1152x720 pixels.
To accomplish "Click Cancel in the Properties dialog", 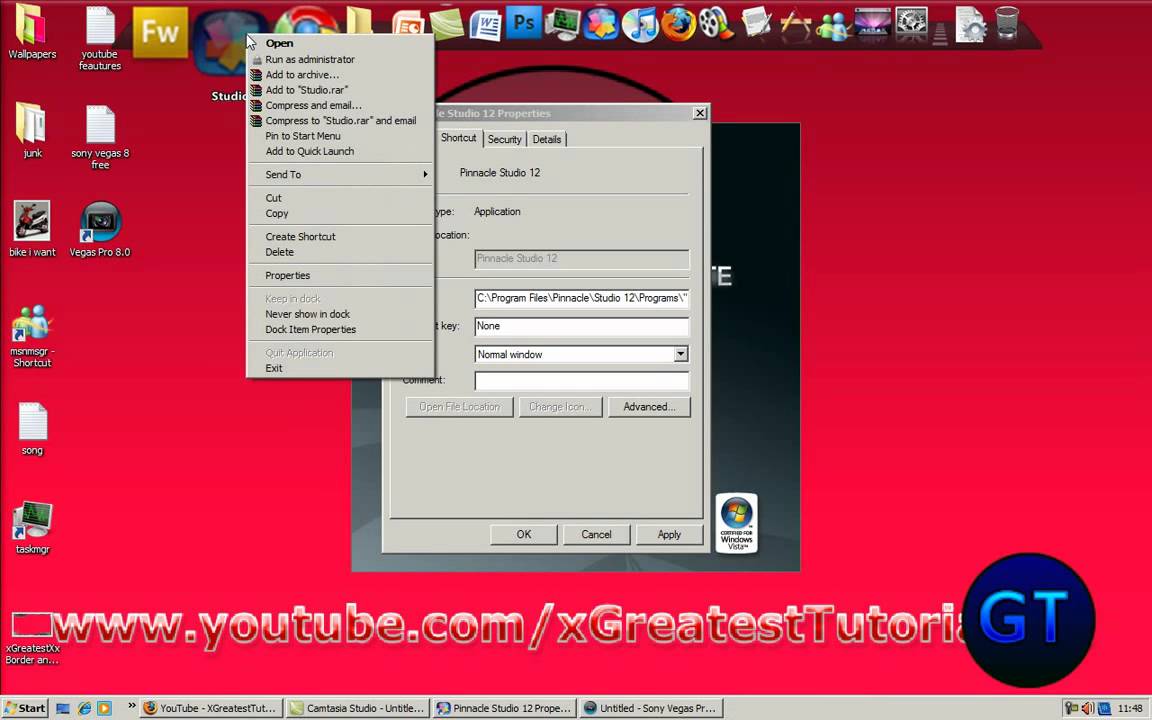I will (597, 535).
